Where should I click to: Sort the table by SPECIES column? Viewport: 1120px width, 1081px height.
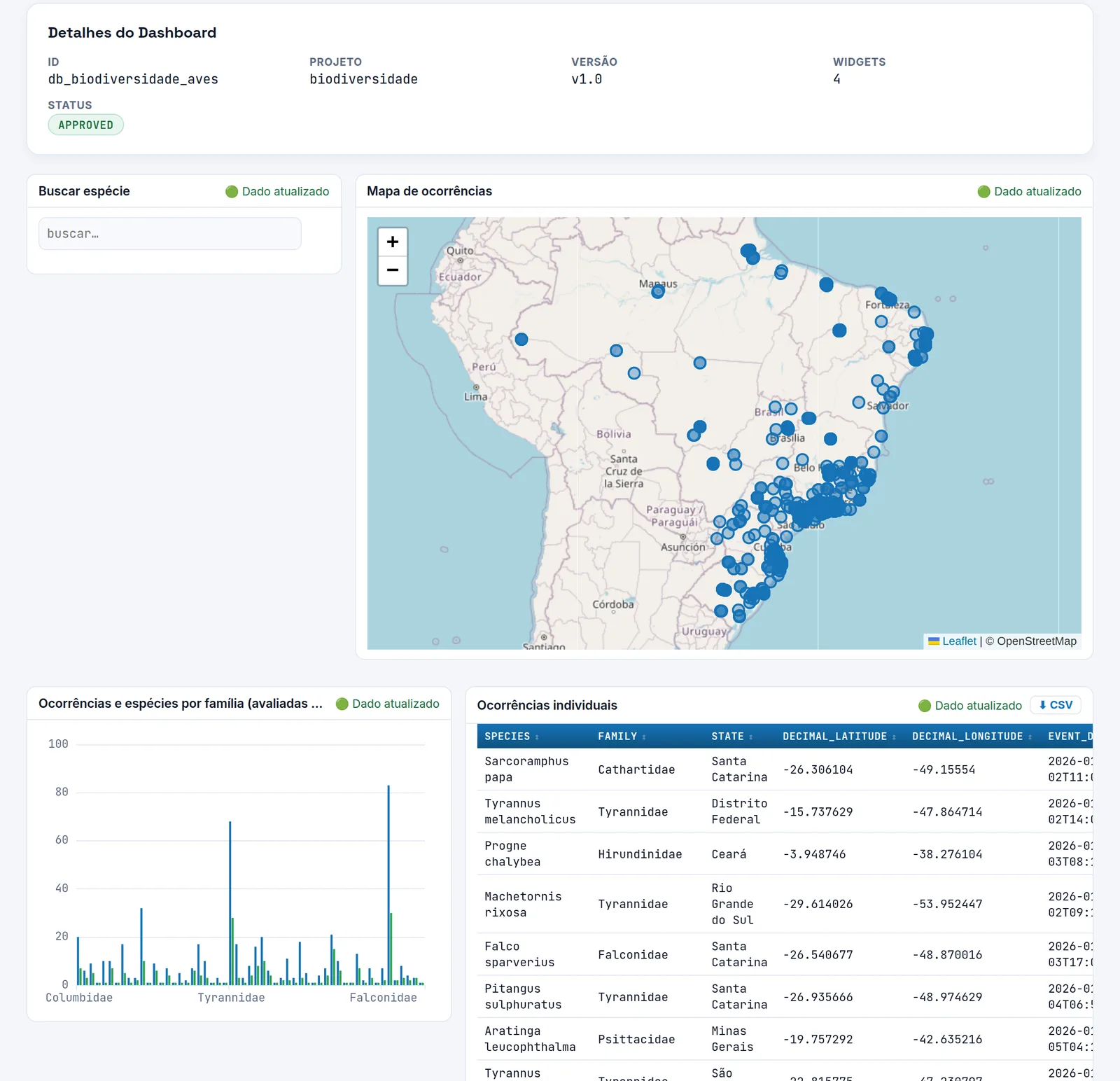pos(512,737)
